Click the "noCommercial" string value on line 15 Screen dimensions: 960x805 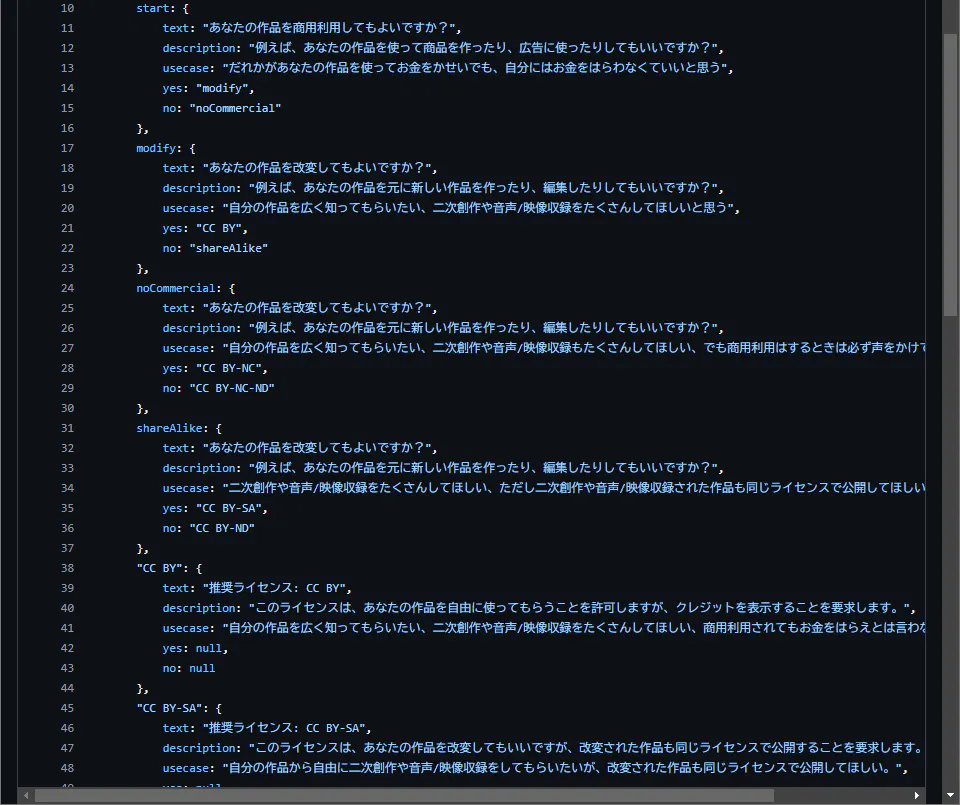click(235, 108)
